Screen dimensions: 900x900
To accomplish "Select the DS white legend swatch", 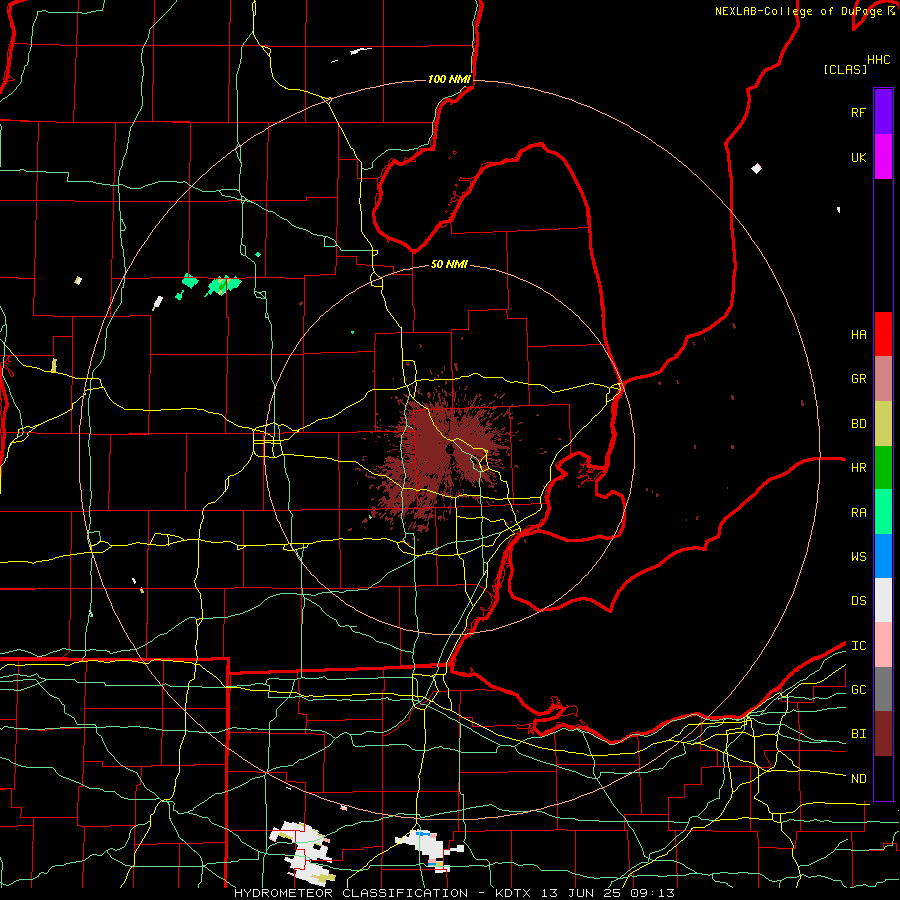I will pos(883,600).
